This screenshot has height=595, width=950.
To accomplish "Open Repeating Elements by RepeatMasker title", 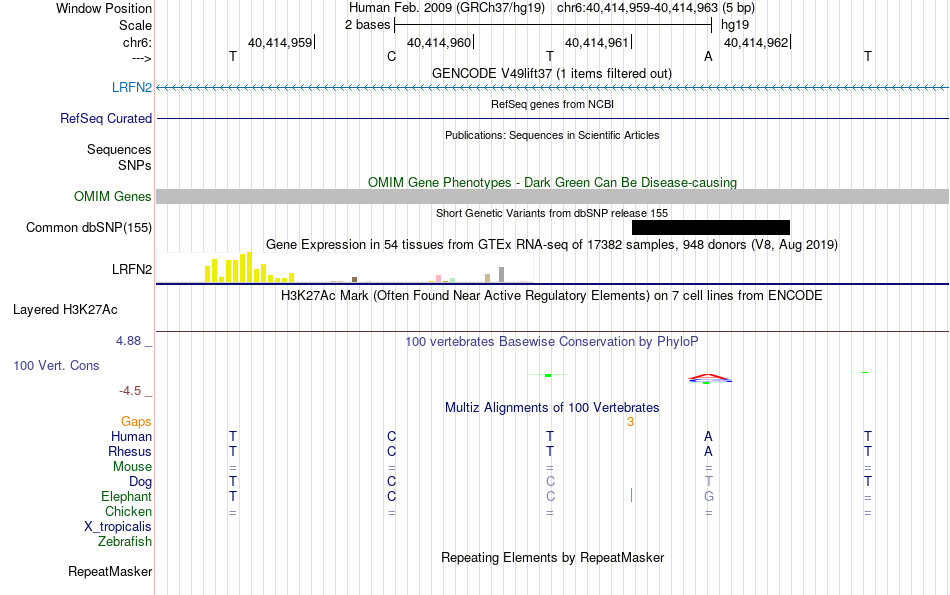I will [x=552, y=557].
